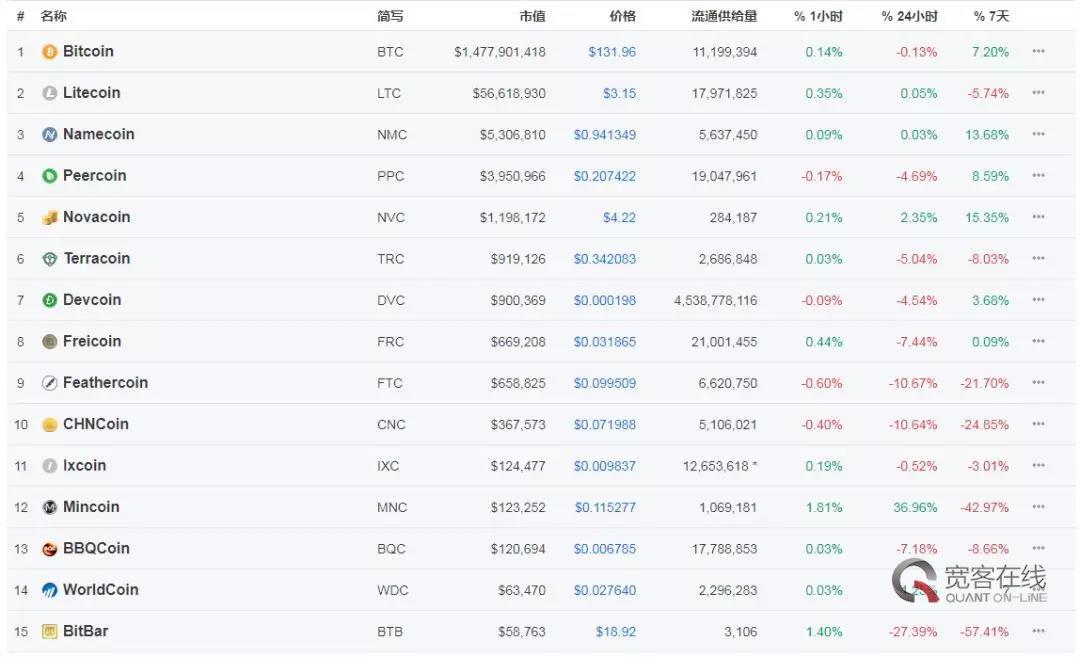
Task: Open the more options menu for Litecoin
Action: [1039, 92]
